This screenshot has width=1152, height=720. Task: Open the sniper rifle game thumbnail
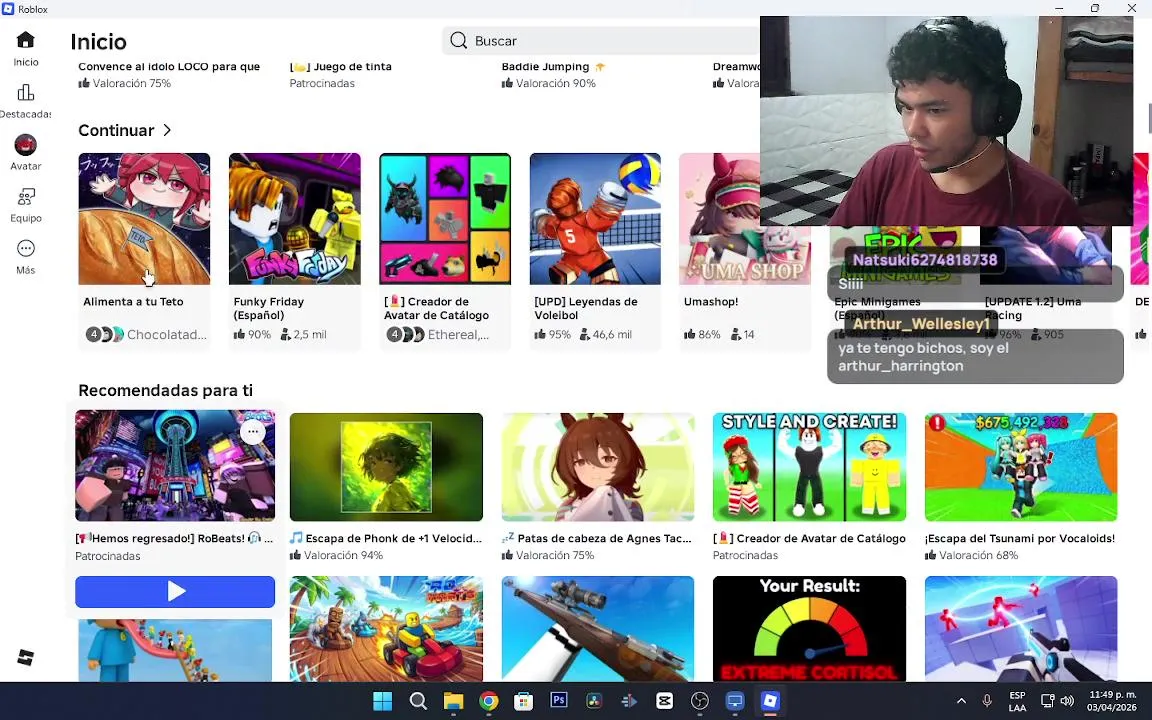[x=598, y=629]
